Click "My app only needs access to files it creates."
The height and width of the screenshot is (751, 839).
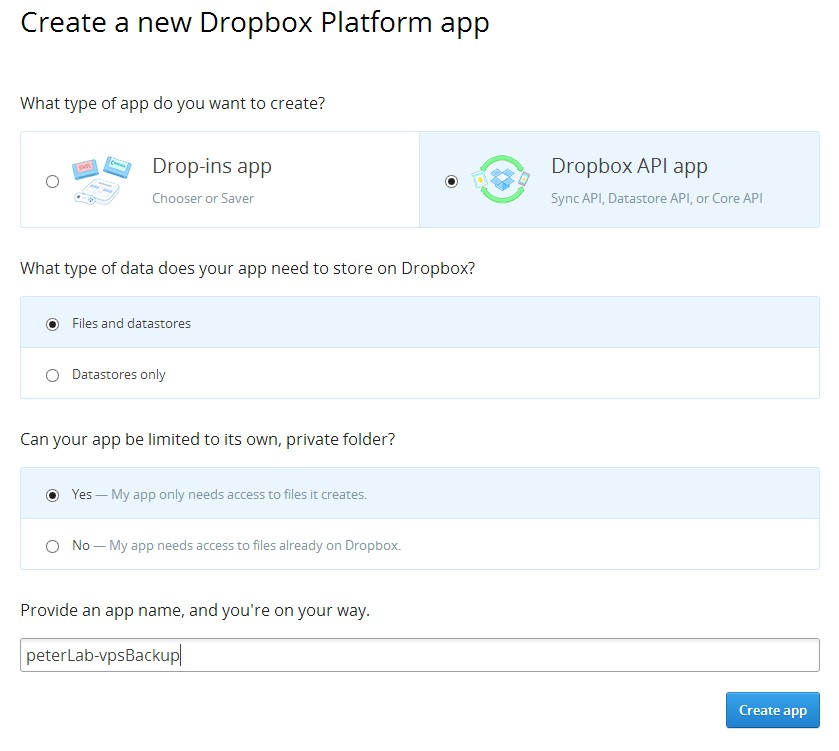pos(239,495)
